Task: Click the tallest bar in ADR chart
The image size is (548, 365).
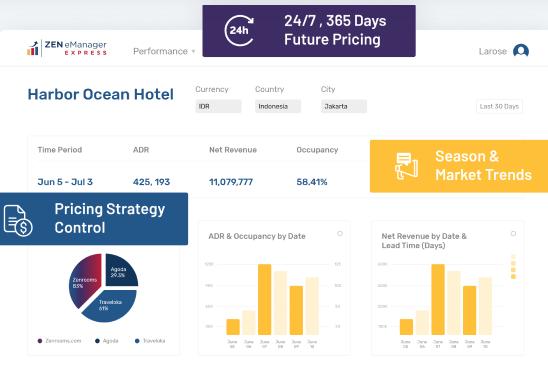Action: 265,299
